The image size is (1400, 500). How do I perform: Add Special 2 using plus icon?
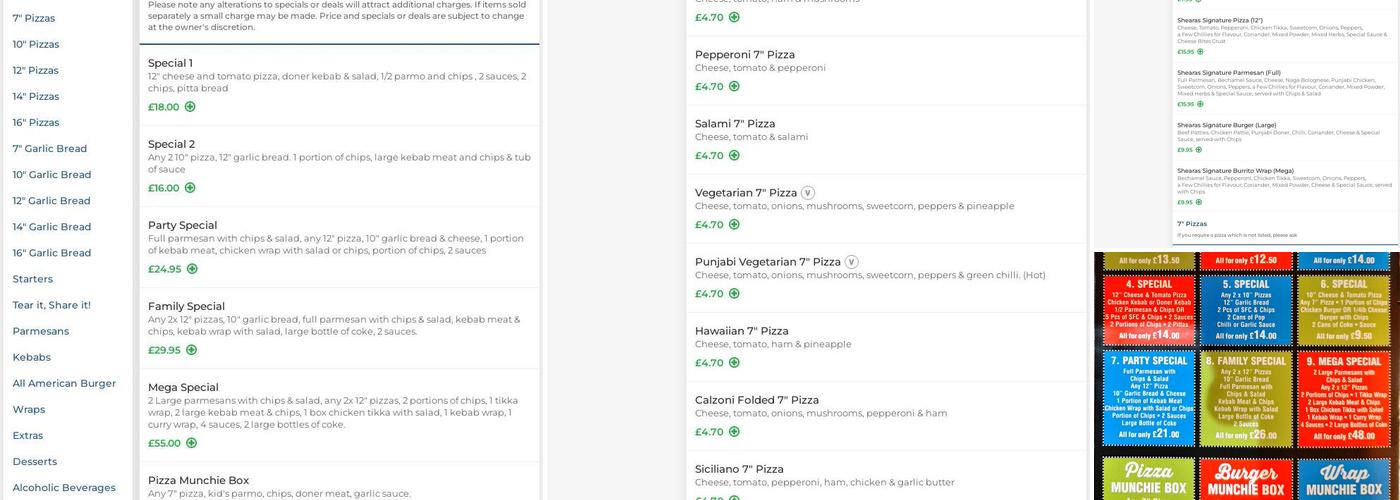point(190,188)
